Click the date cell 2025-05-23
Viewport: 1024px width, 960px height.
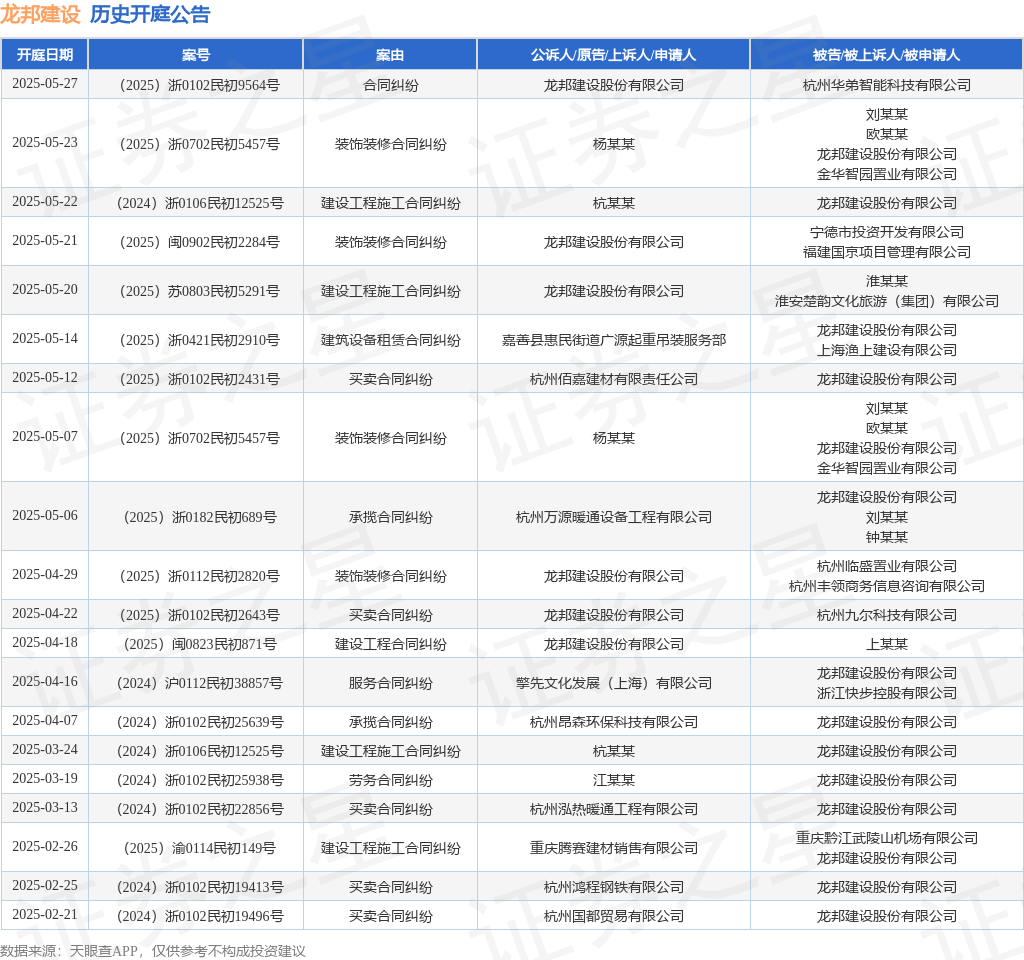[44, 143]
